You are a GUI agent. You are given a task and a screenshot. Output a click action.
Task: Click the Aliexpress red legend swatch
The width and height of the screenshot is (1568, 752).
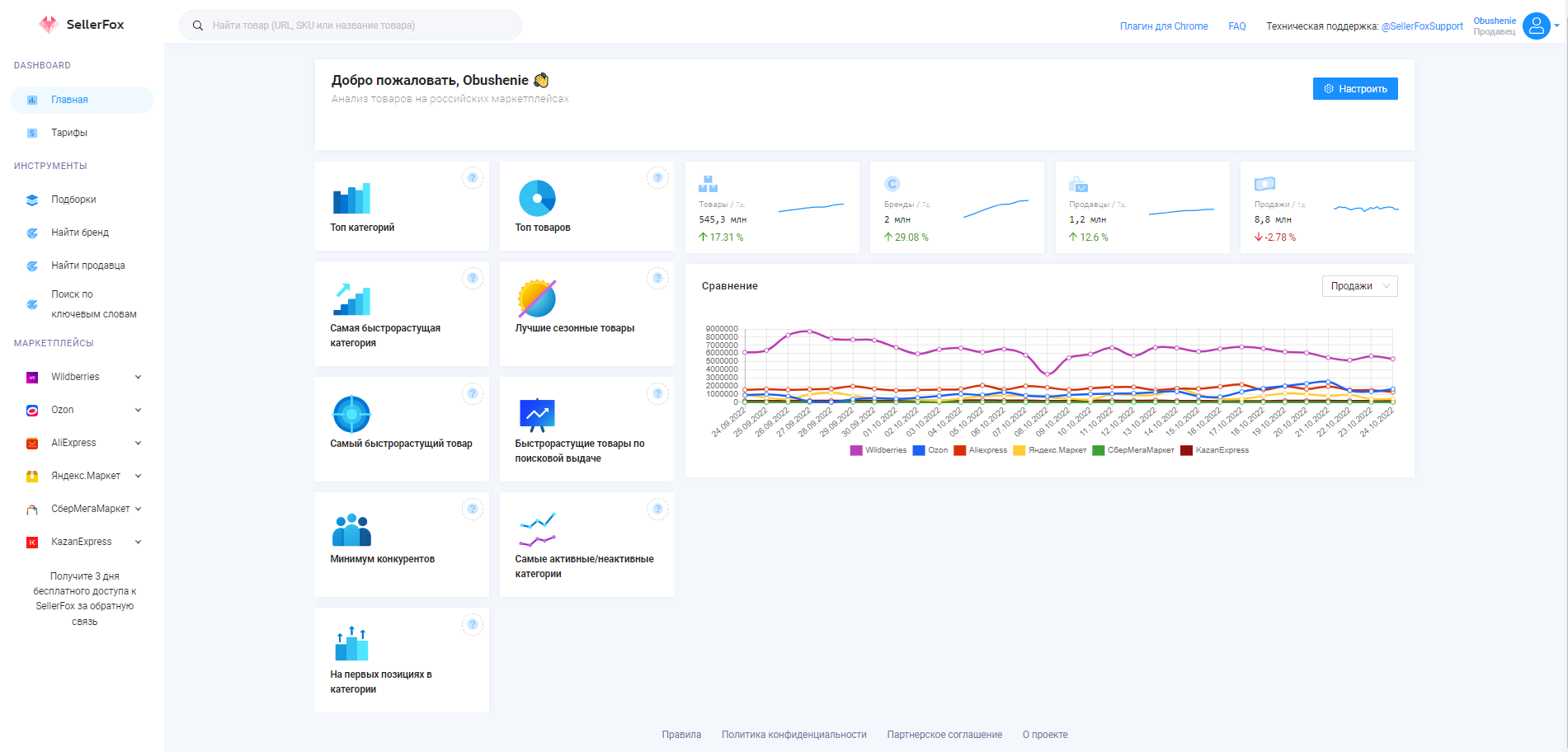click(959, 450)
